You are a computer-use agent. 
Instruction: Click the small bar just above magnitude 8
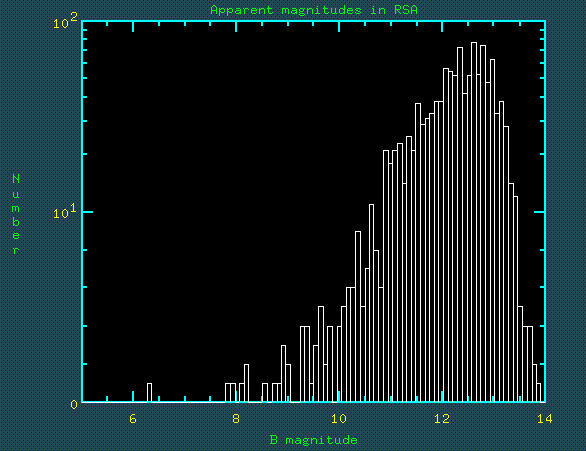tap(246, 383)
